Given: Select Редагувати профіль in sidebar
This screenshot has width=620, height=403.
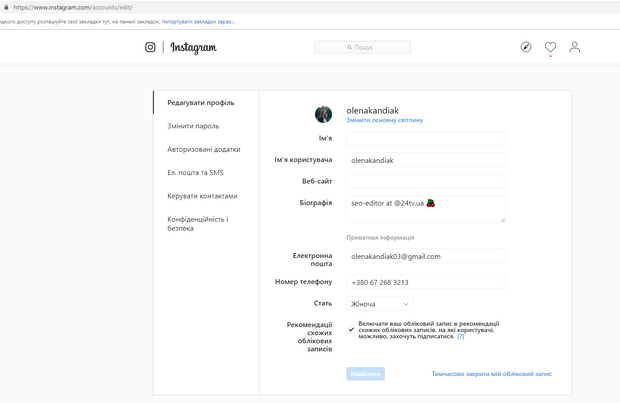Looking at the screenshot, I should (x=201, y=103).
